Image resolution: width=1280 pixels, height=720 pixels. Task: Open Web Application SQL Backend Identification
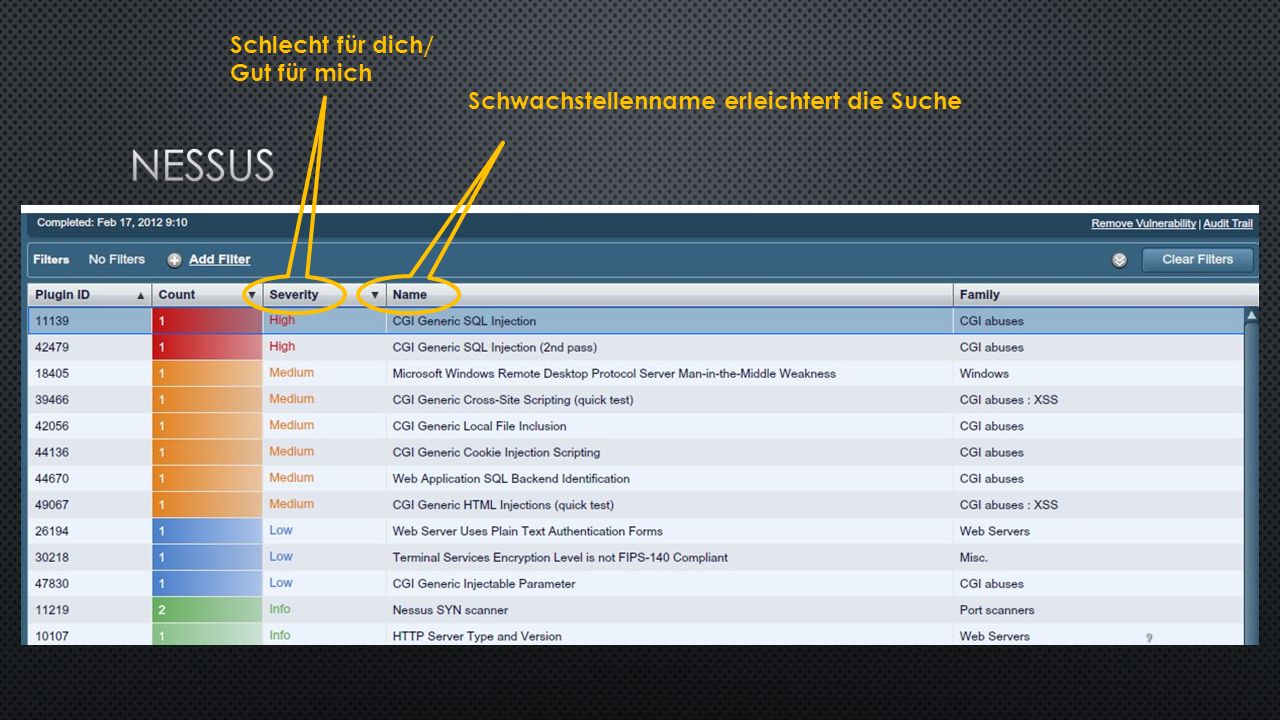coord(511,478)
